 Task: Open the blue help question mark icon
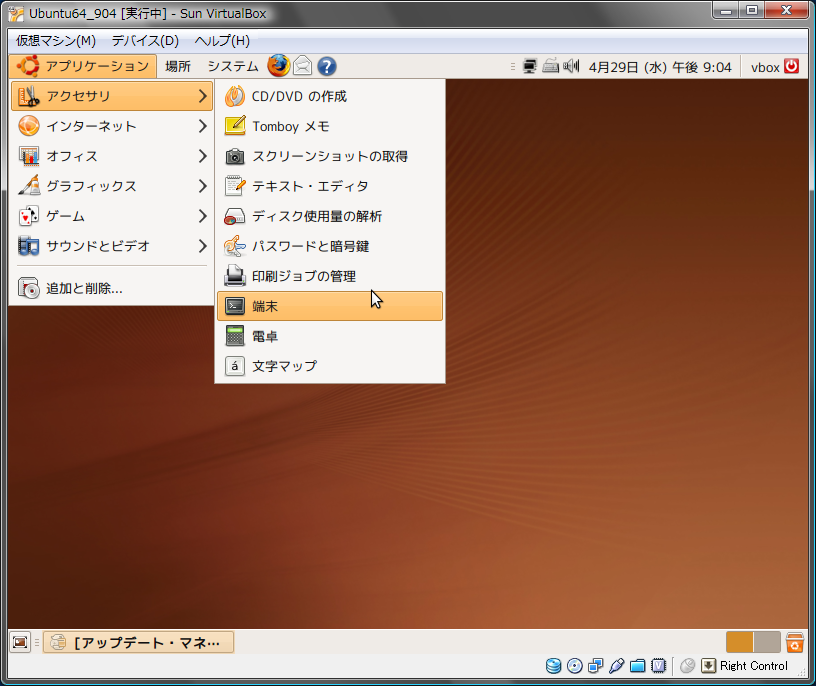pyautogui.click(x=327, y=66)
